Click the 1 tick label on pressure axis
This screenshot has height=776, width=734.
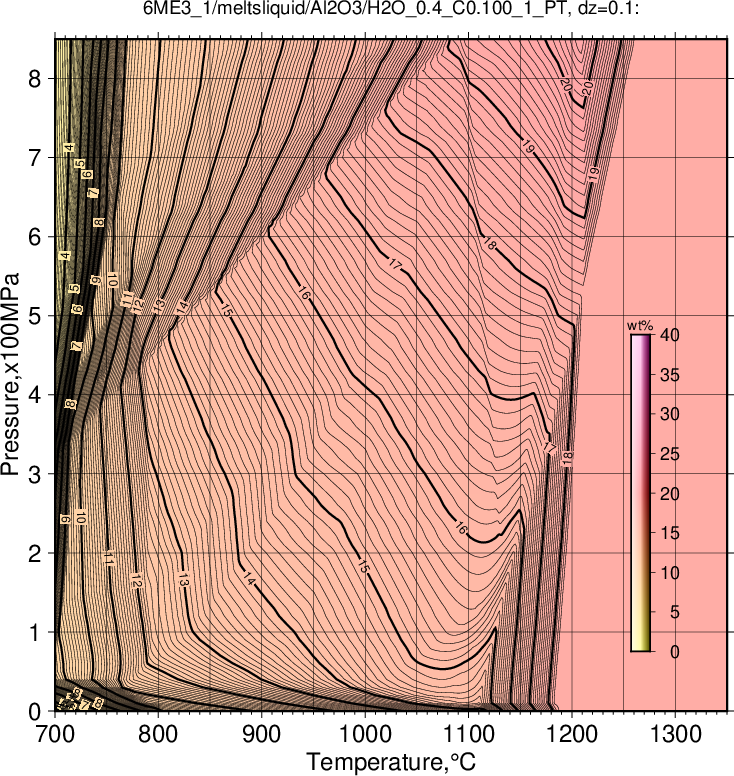click(35, 632)
